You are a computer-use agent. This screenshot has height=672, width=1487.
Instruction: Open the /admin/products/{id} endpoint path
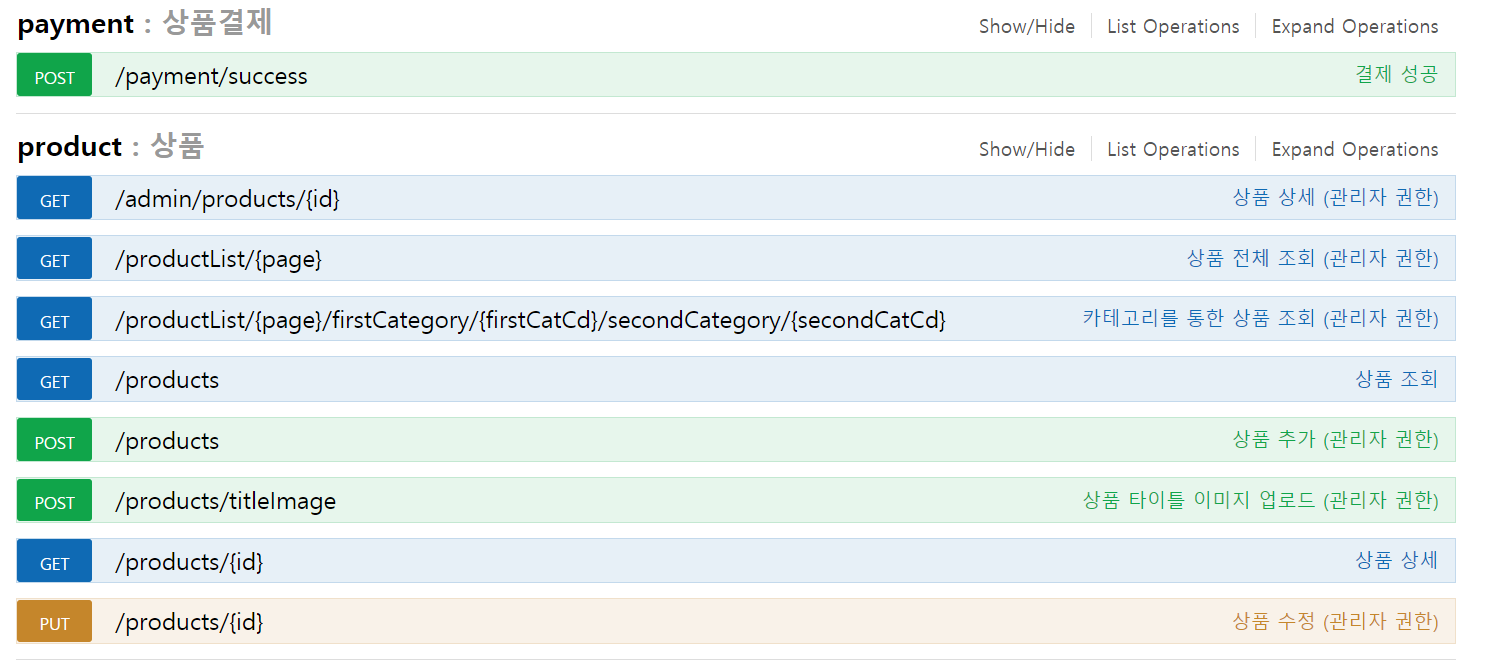point(228,199)
